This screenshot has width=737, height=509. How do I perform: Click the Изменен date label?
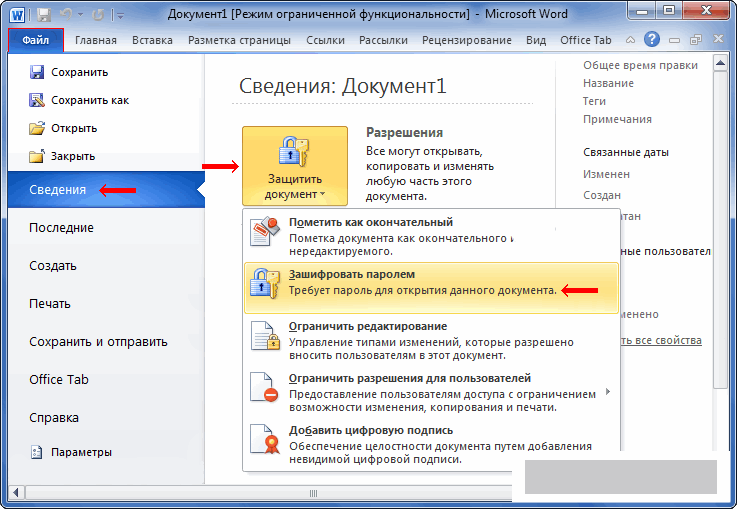point(606,174)
